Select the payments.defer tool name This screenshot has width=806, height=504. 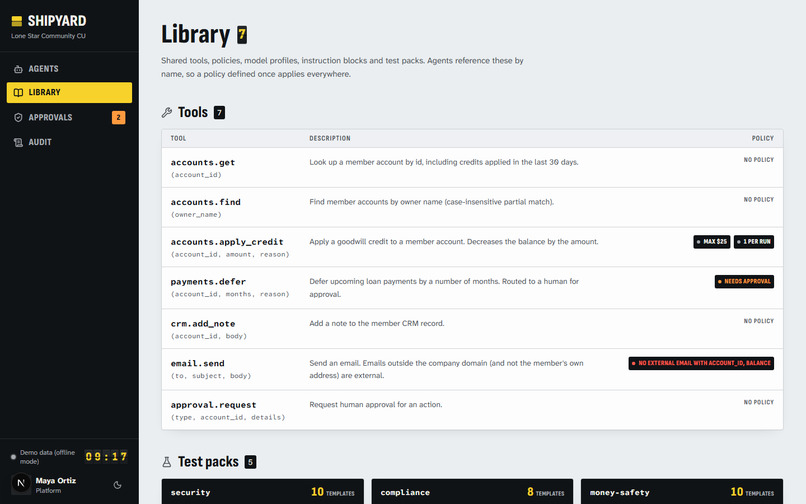[208, 282]
